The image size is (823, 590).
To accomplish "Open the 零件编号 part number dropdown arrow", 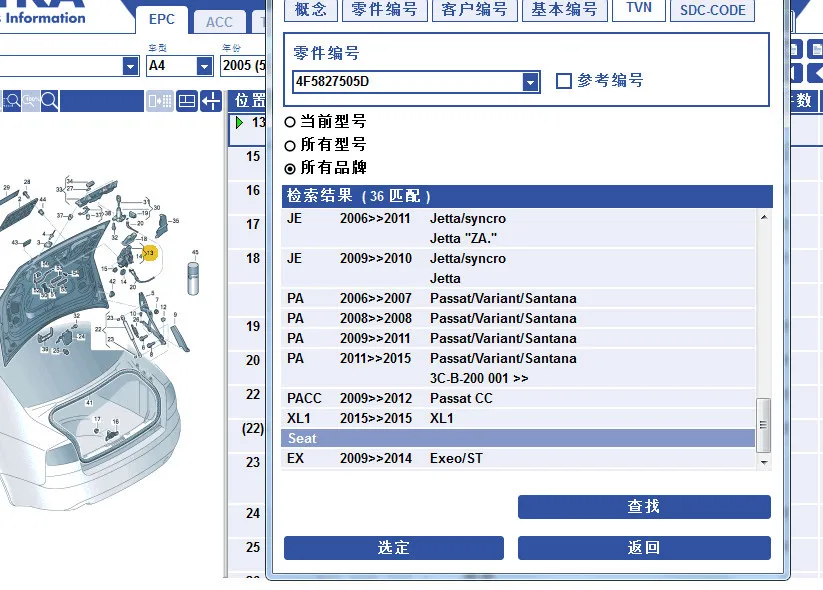I will pyautogui.click(x=531, y=82).
